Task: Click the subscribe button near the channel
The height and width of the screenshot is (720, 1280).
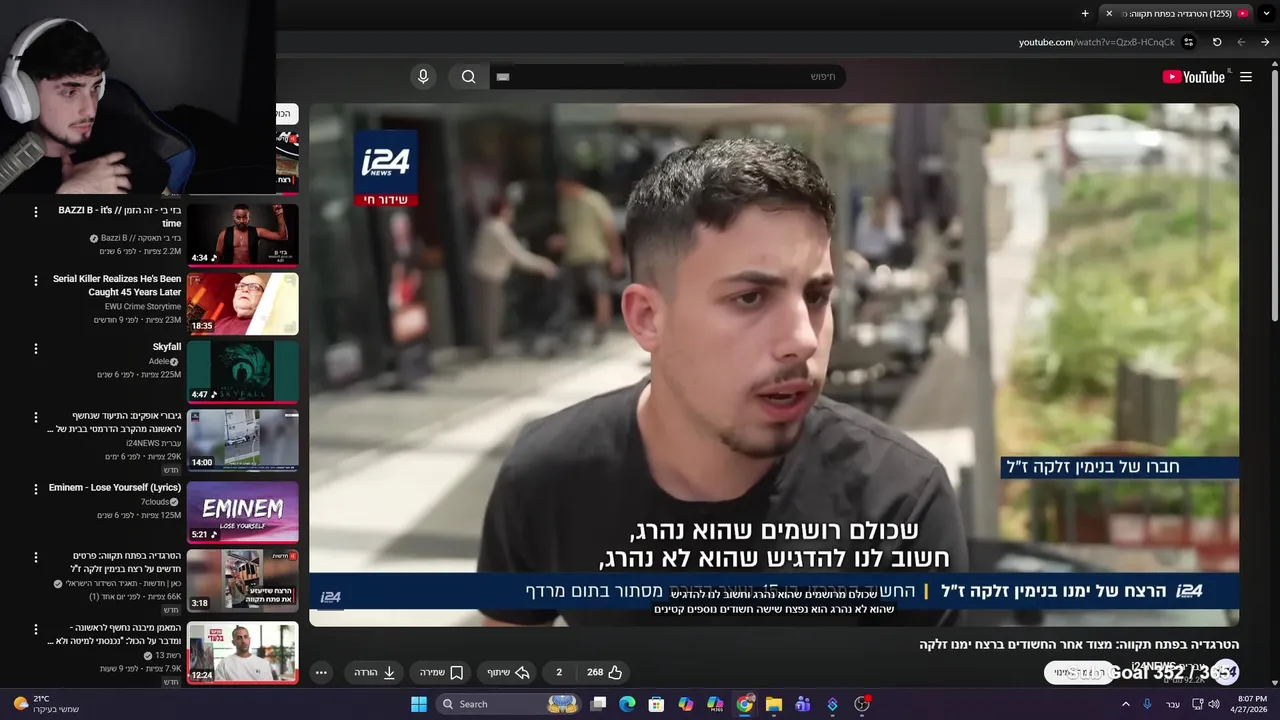Action: 1078,672
